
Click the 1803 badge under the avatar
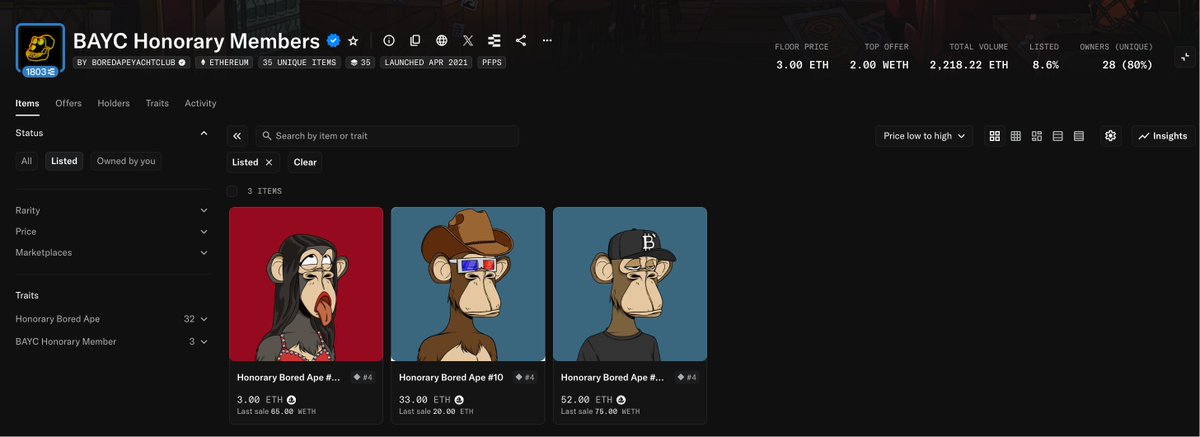(40, 72)
